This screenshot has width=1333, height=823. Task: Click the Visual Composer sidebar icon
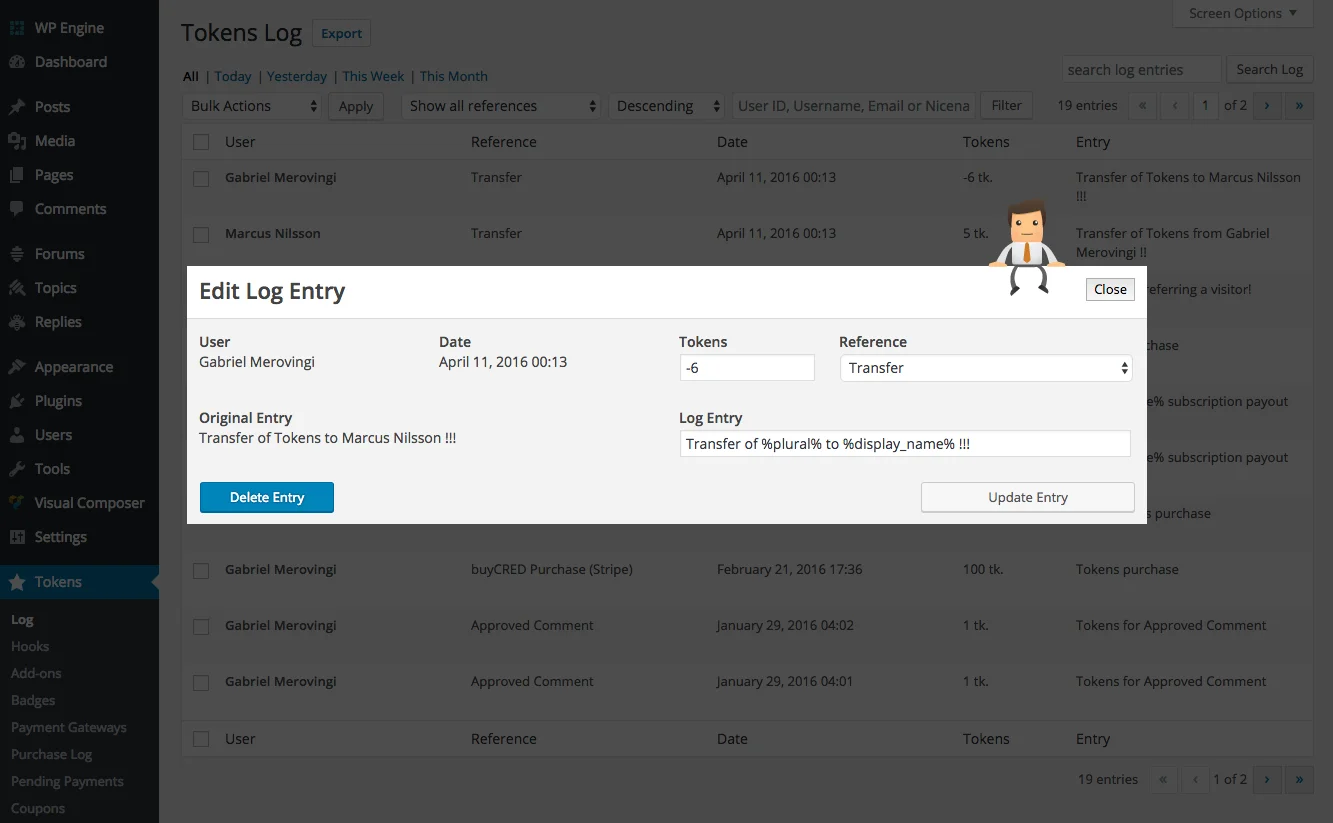point(18,502)
